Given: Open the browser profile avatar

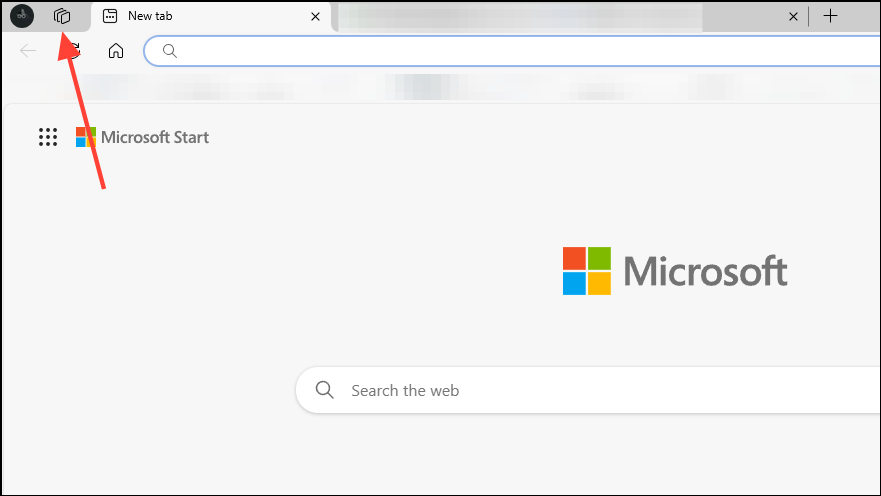Looking at the screenshot, I should point(22,16).
